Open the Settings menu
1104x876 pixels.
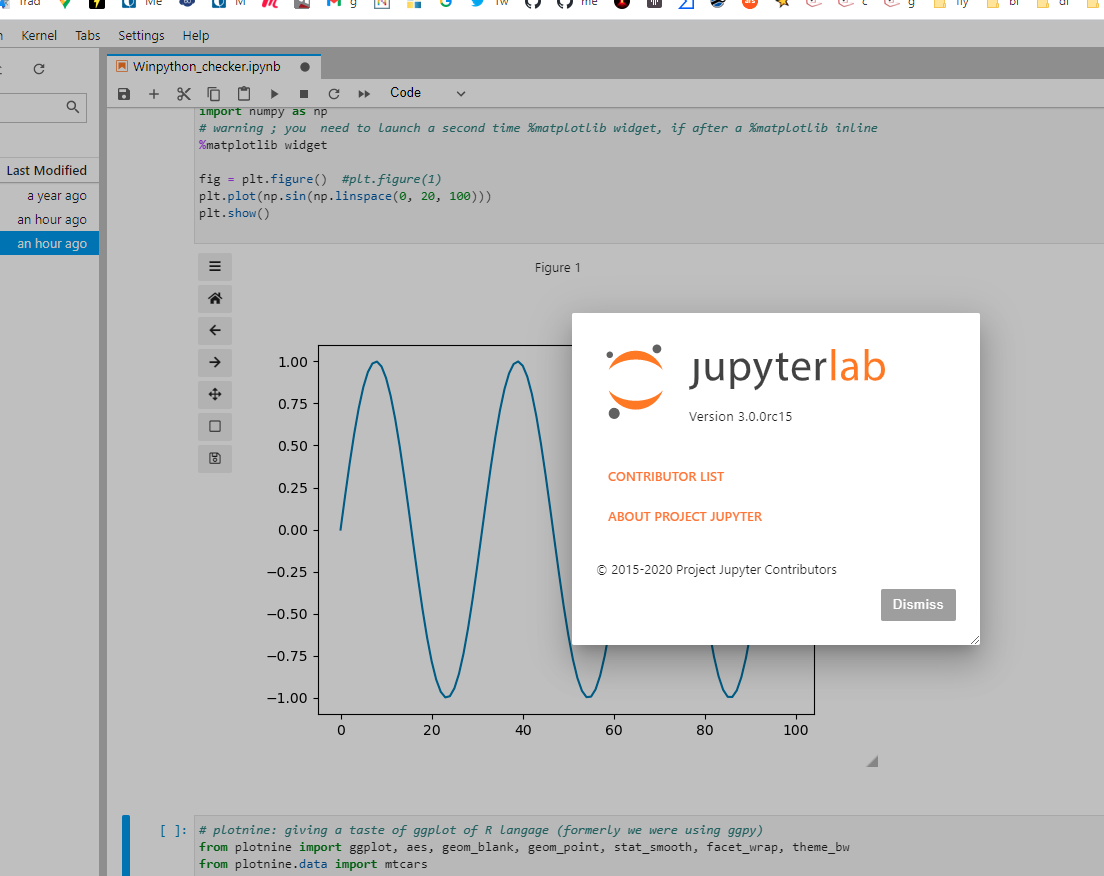(x=140, y=35)
